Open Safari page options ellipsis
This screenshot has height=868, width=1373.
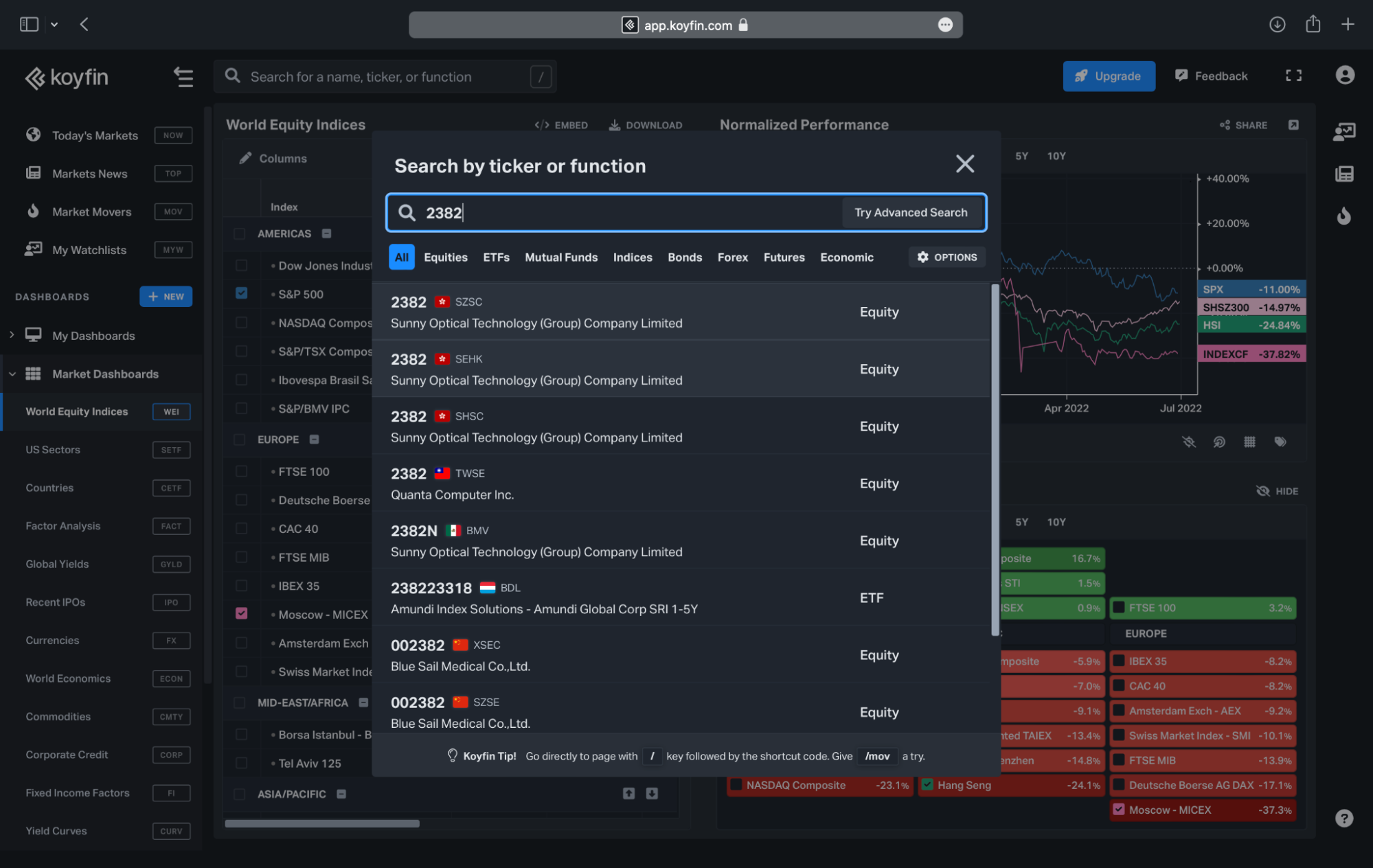tap(945, 25)
